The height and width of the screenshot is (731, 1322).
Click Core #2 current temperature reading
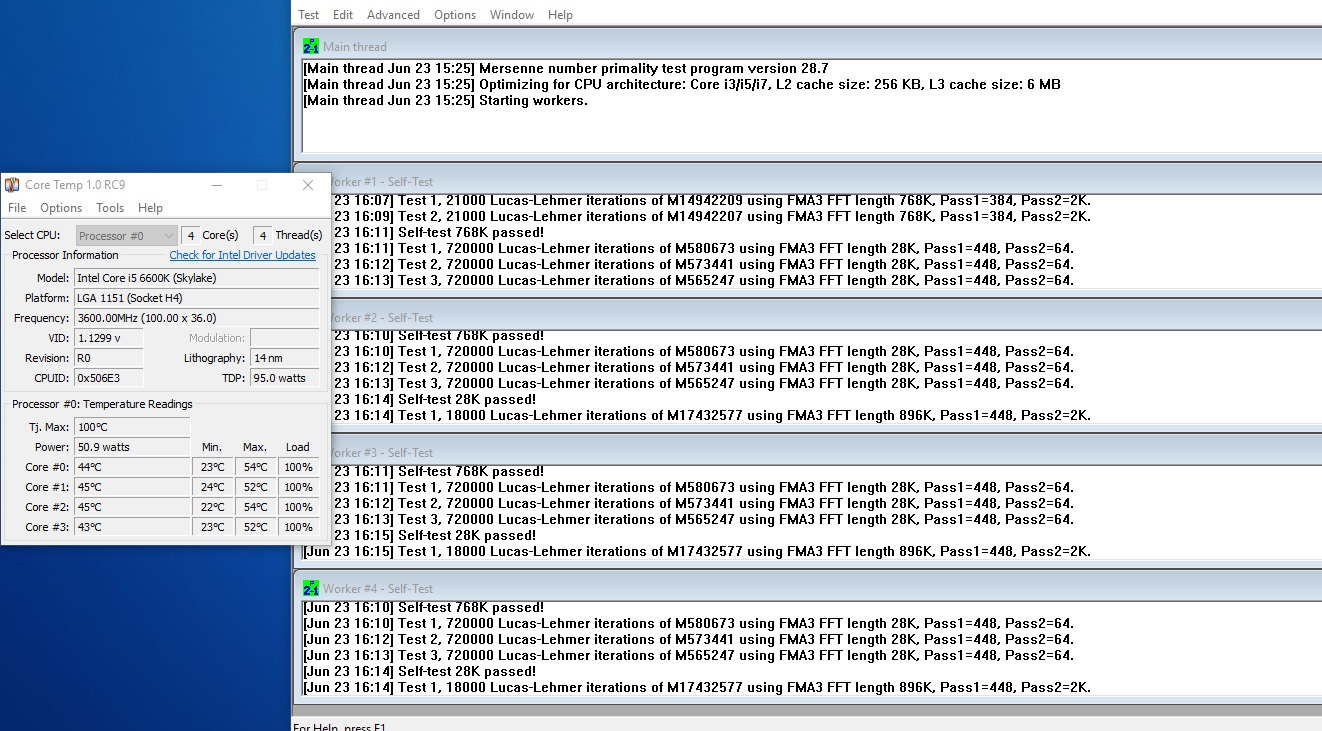tap(132, 507)
